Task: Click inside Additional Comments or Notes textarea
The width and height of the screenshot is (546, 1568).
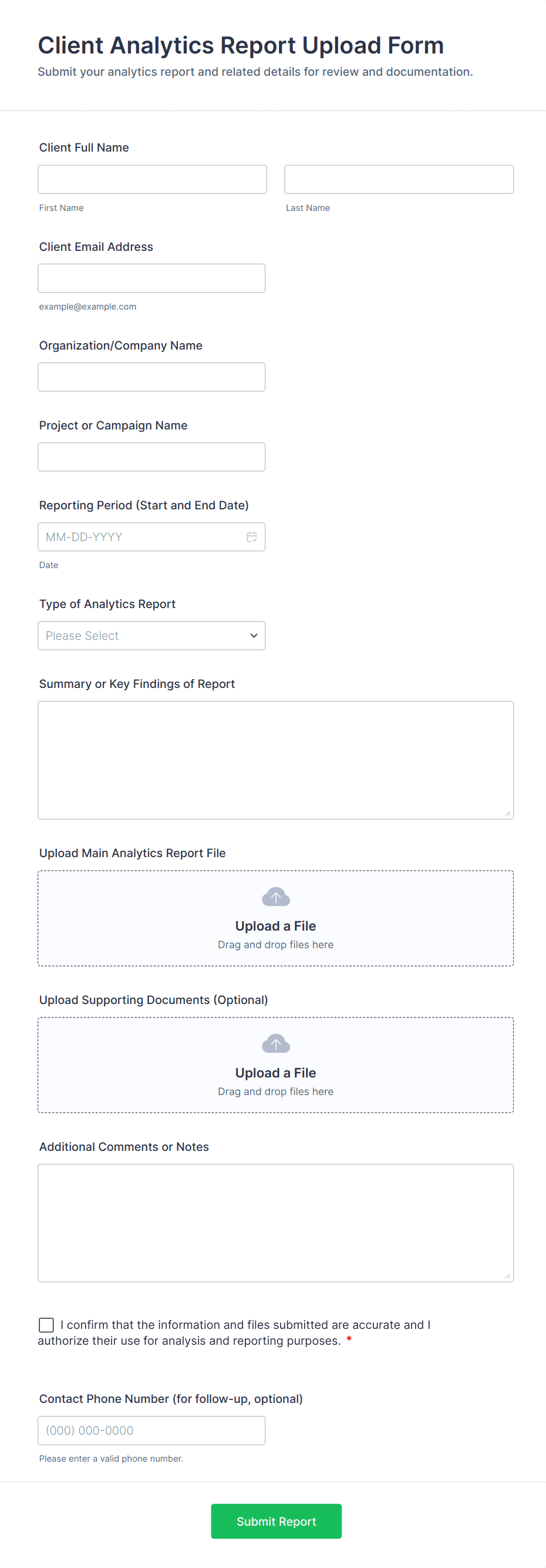Action: (x=275, y=1222)
